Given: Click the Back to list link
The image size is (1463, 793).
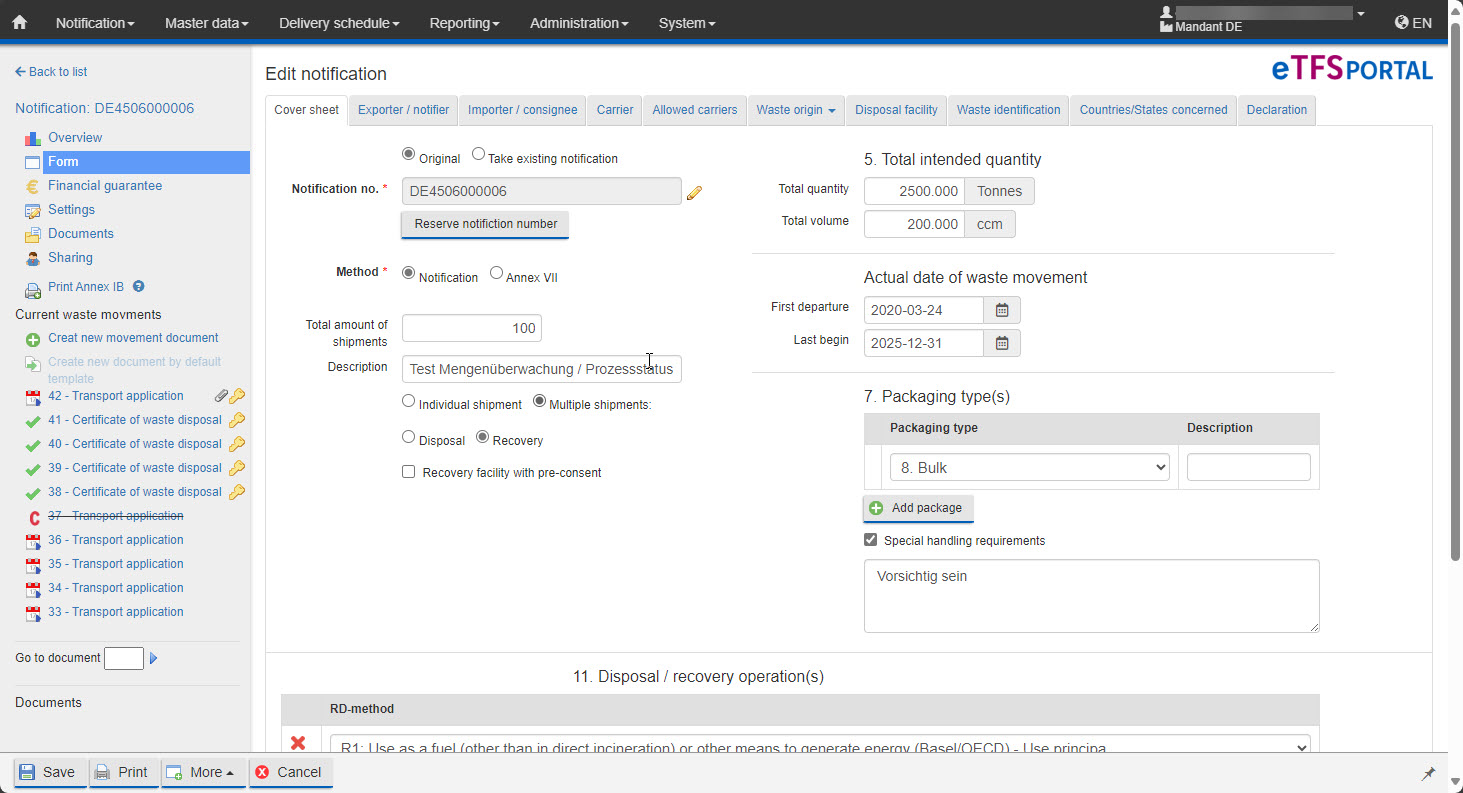Looking at the screenshot, I should pos(51,72).
